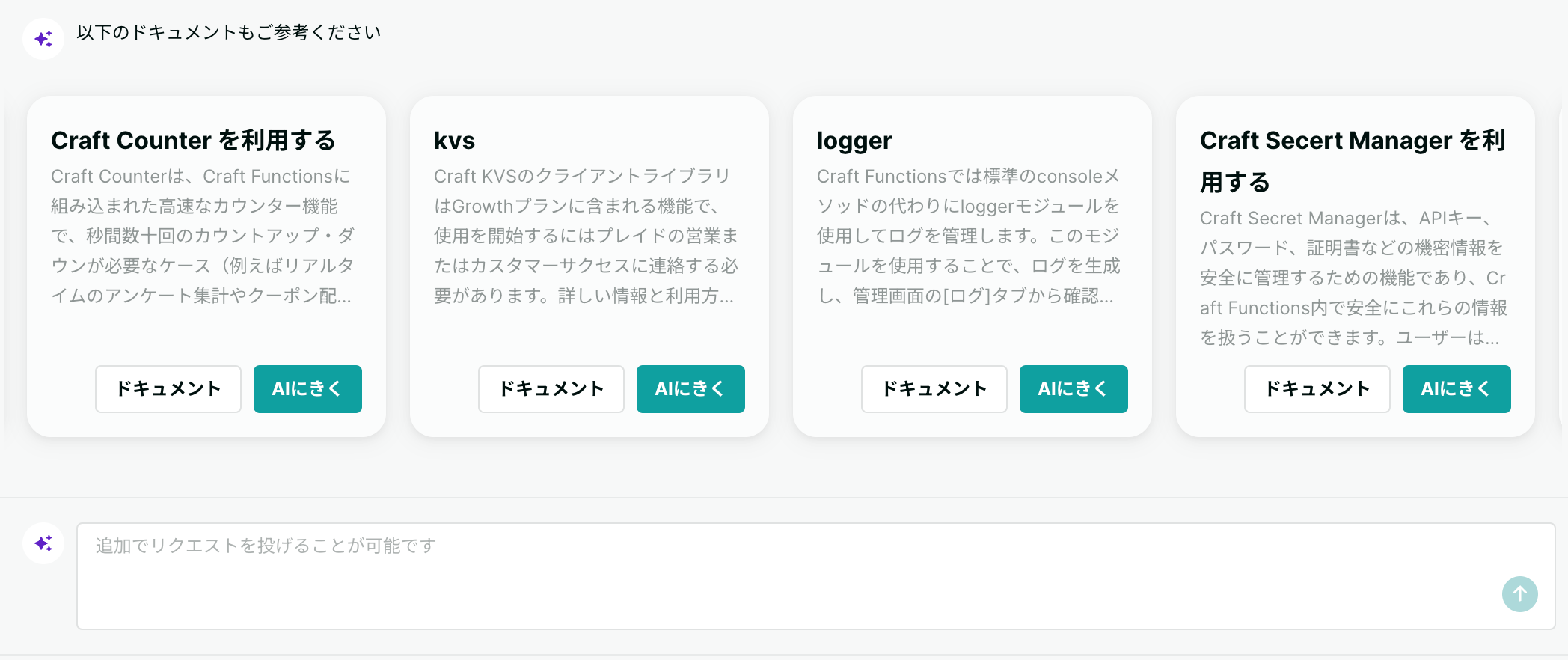Click the sparkle AI avatar near document suggestion message
This screenshot has height=660, width=1568.
point(43,39)
